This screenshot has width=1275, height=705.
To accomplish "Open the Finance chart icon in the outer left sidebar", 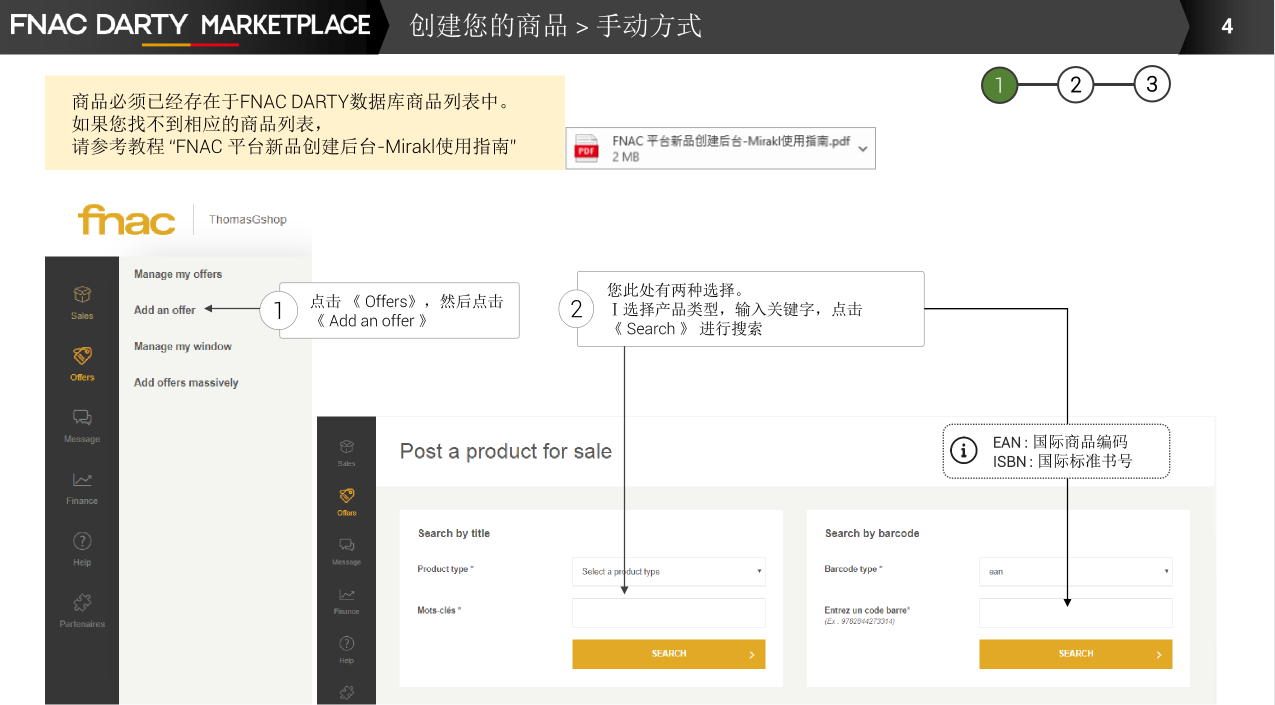I will point(82,480).
